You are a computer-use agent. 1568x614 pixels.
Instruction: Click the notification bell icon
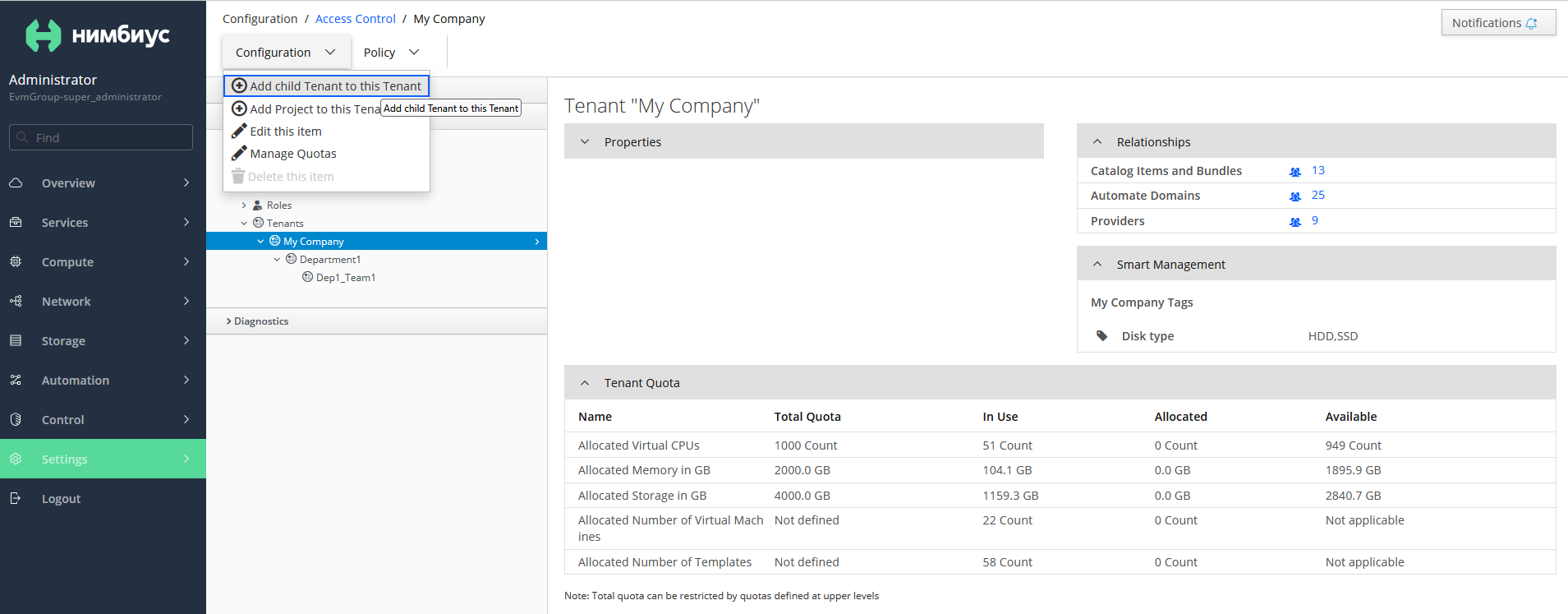click(1531, 23)
